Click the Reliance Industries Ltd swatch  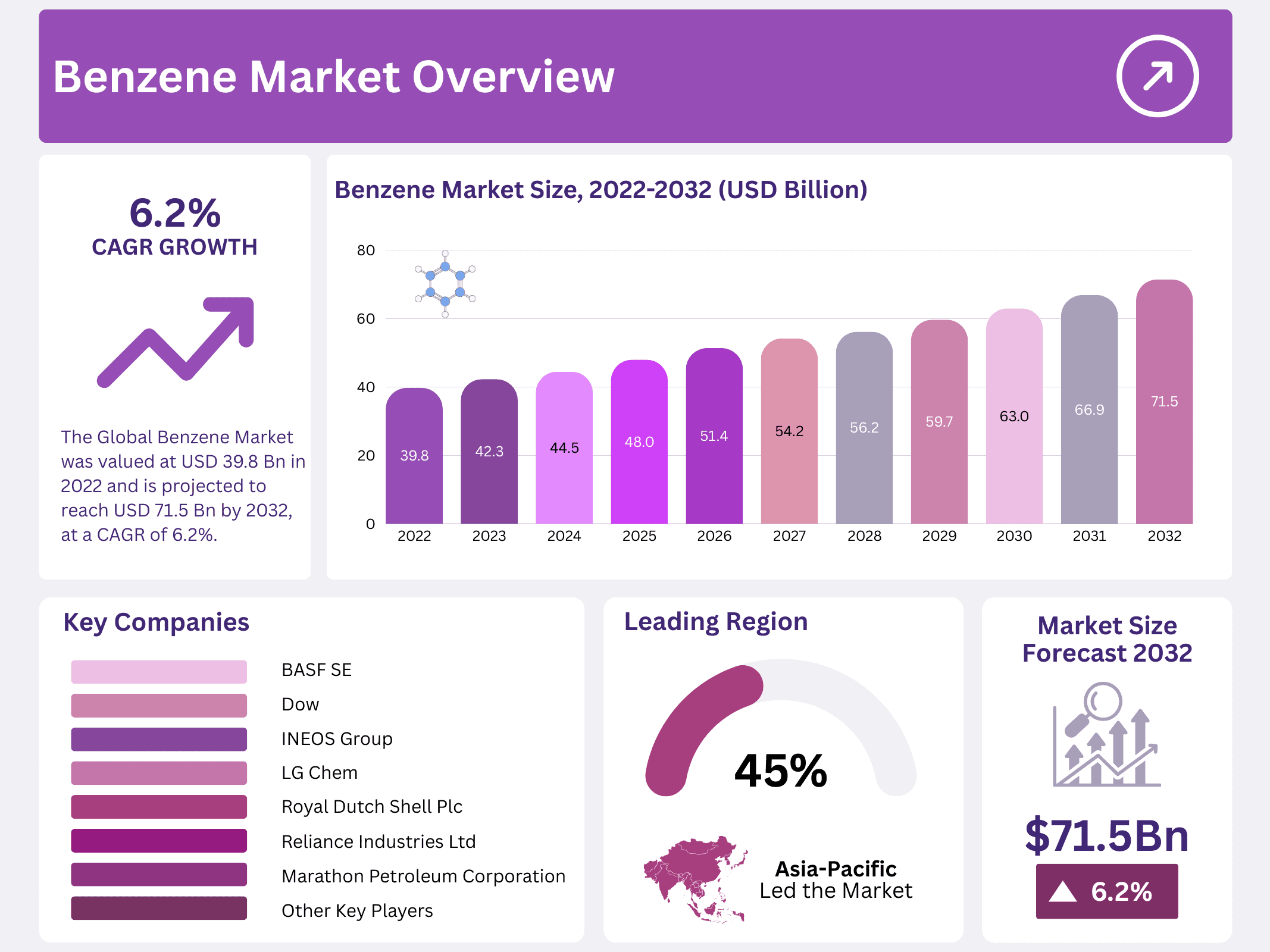pos(159,841)
